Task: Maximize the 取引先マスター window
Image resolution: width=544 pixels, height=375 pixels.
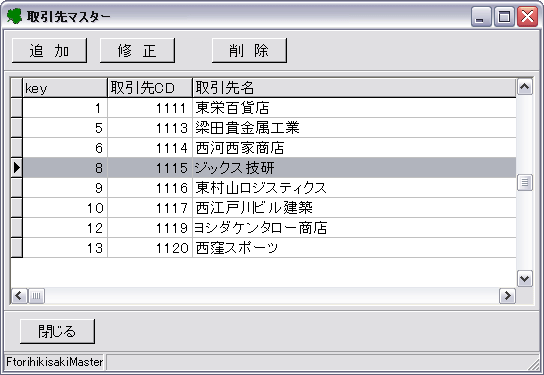Action: (504, 16)
